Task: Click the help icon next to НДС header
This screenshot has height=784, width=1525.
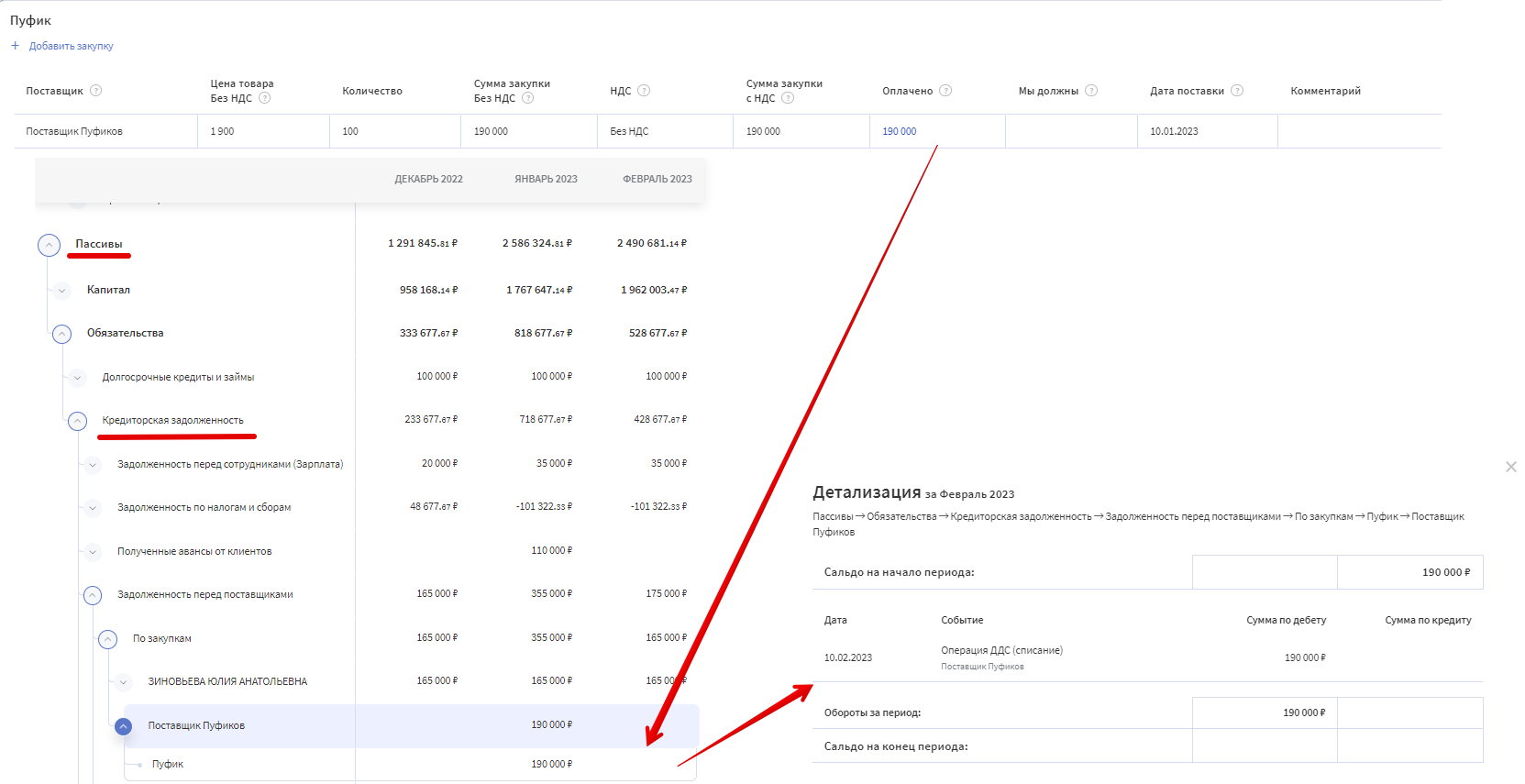Action: pos(644,91)
